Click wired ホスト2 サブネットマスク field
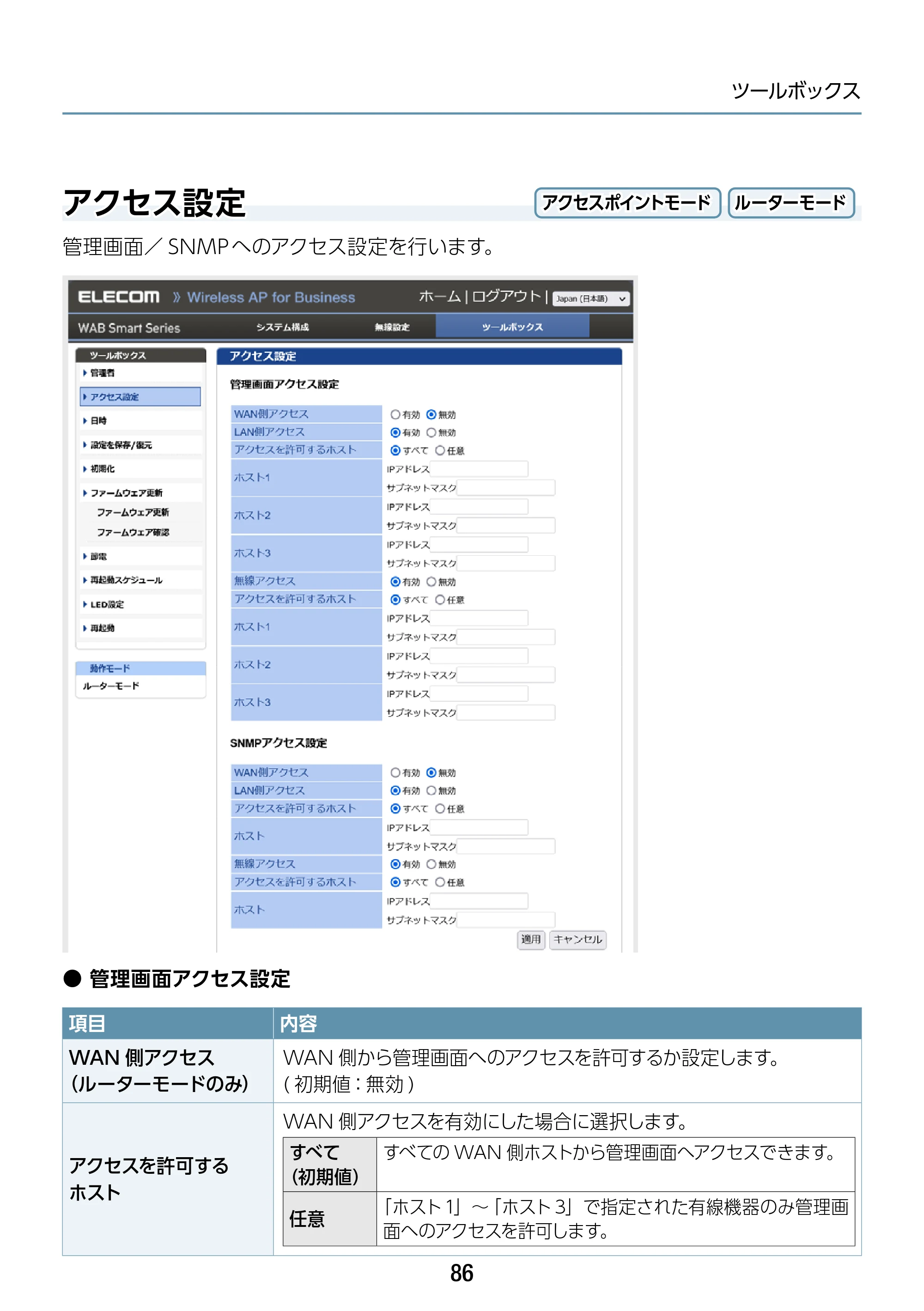This screenshot has height=1311, width=924. (x=506, y=525)
